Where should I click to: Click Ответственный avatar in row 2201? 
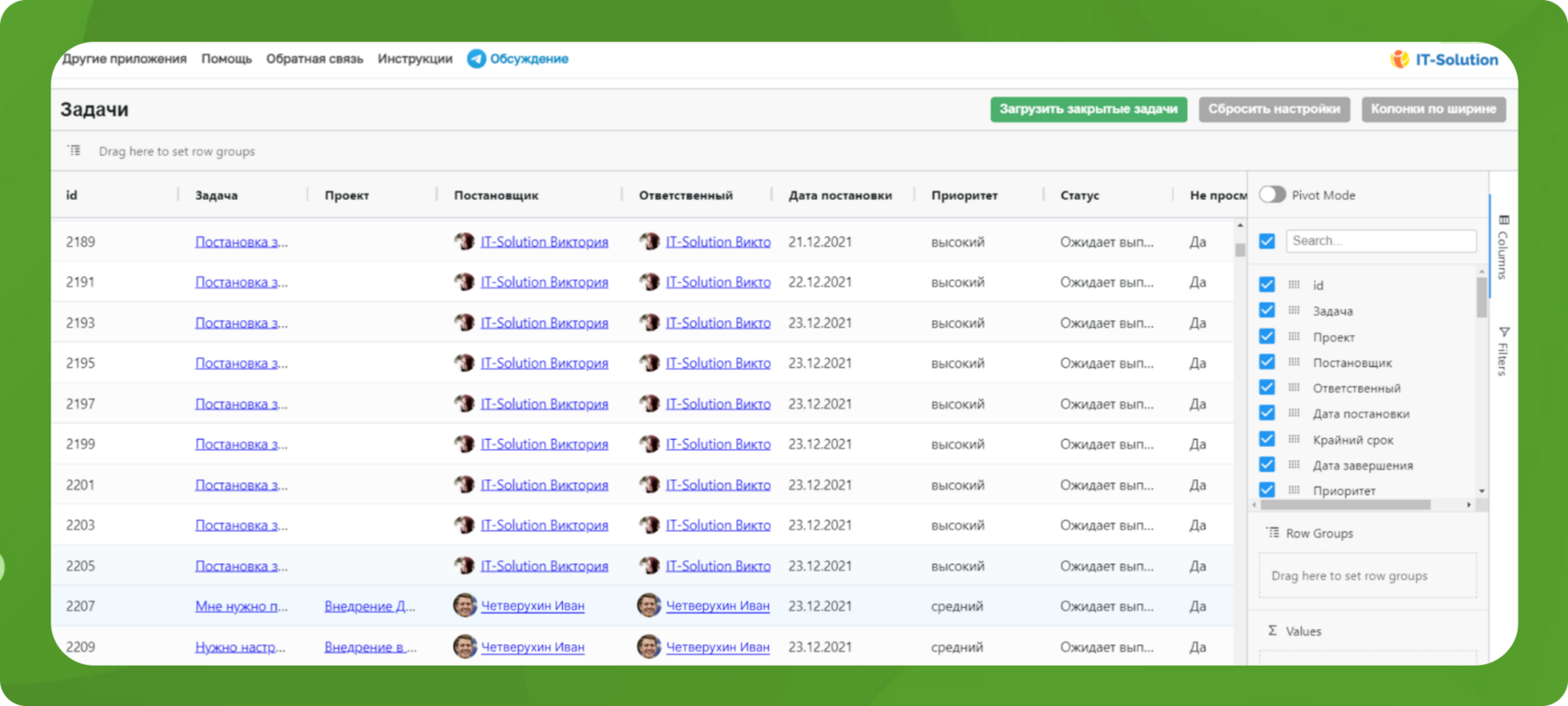click(x=650, y=484)
